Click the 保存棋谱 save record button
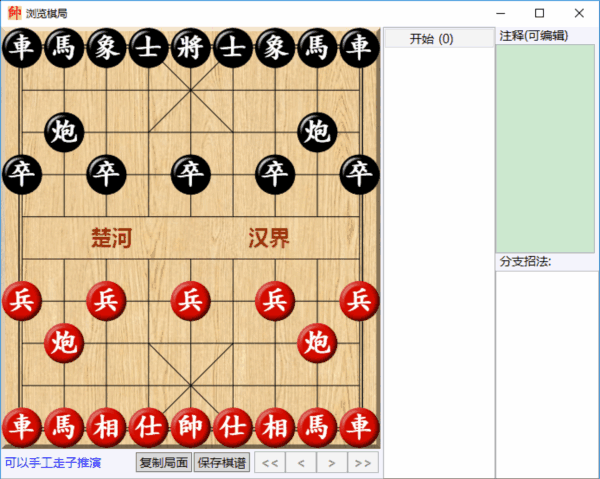Screen dimensions: 600x479 coord(222,463)
